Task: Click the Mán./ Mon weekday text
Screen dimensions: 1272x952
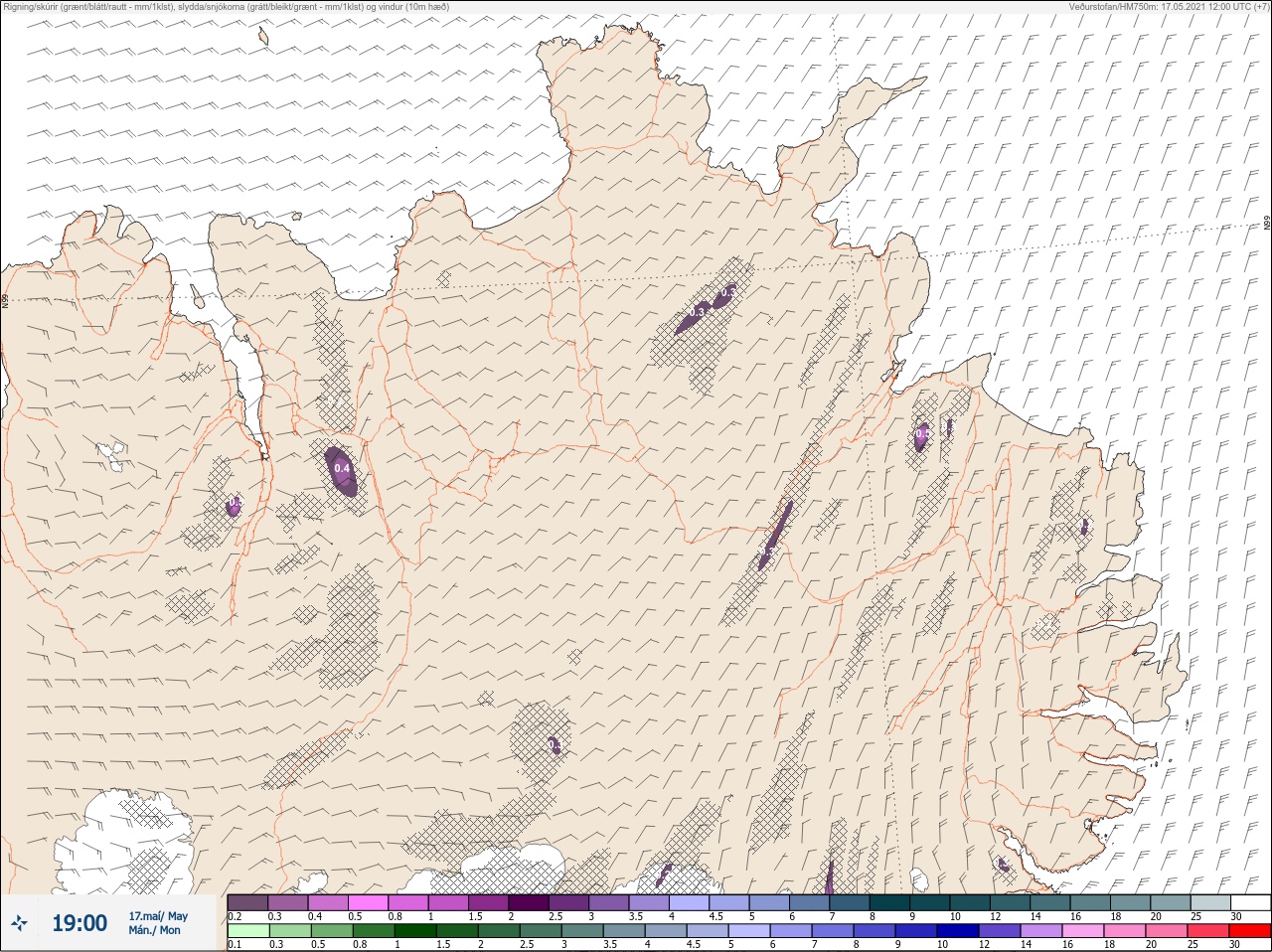Action: coord(154,930)
